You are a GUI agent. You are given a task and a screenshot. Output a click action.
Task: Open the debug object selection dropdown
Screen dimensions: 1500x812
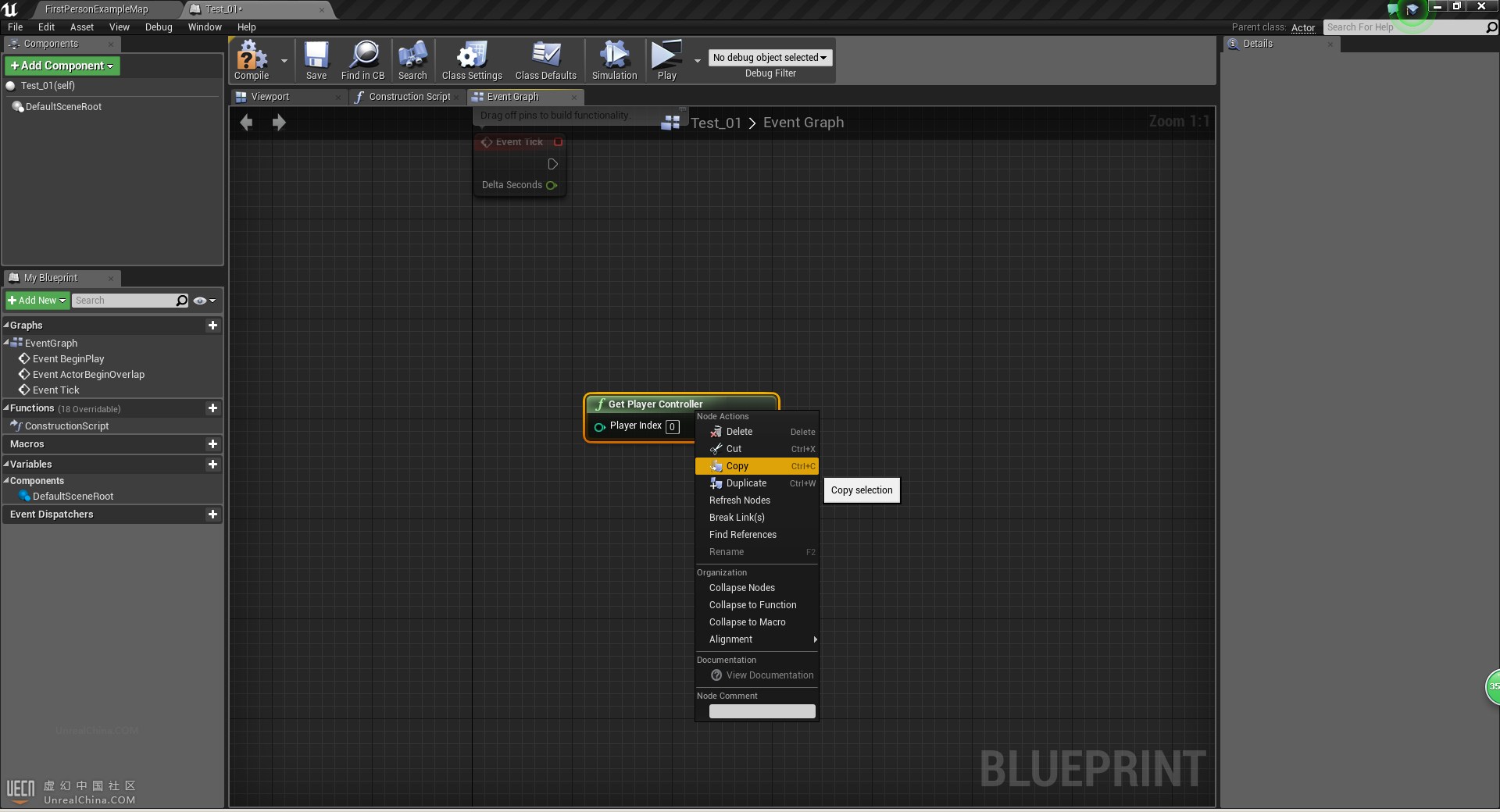770,58
